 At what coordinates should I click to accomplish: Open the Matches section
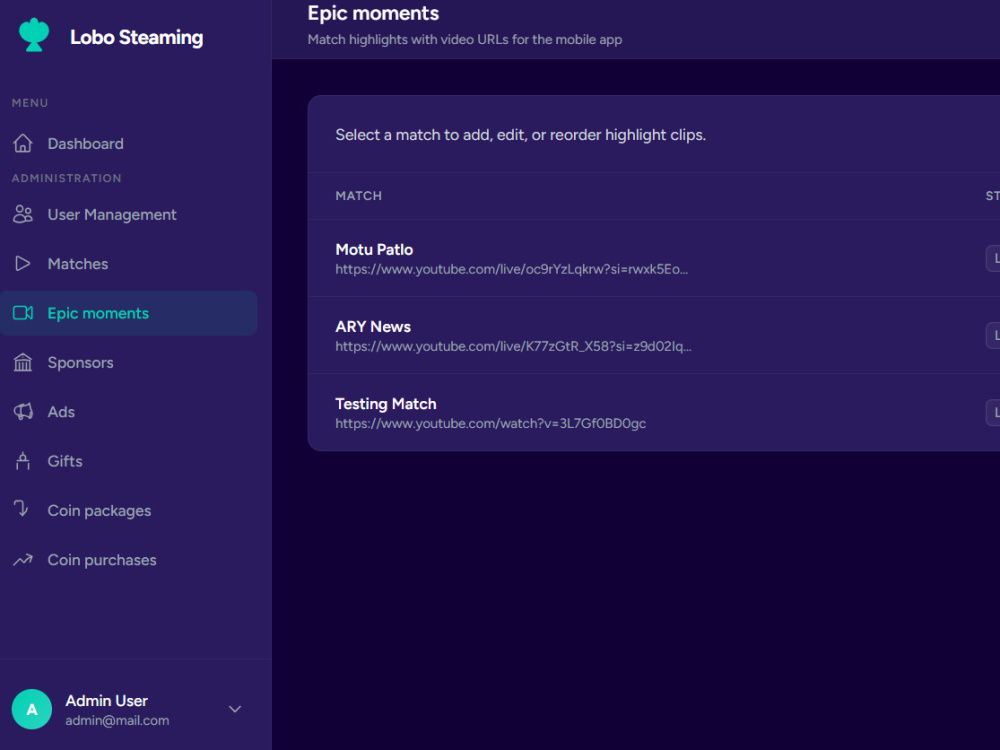[129, 263]
